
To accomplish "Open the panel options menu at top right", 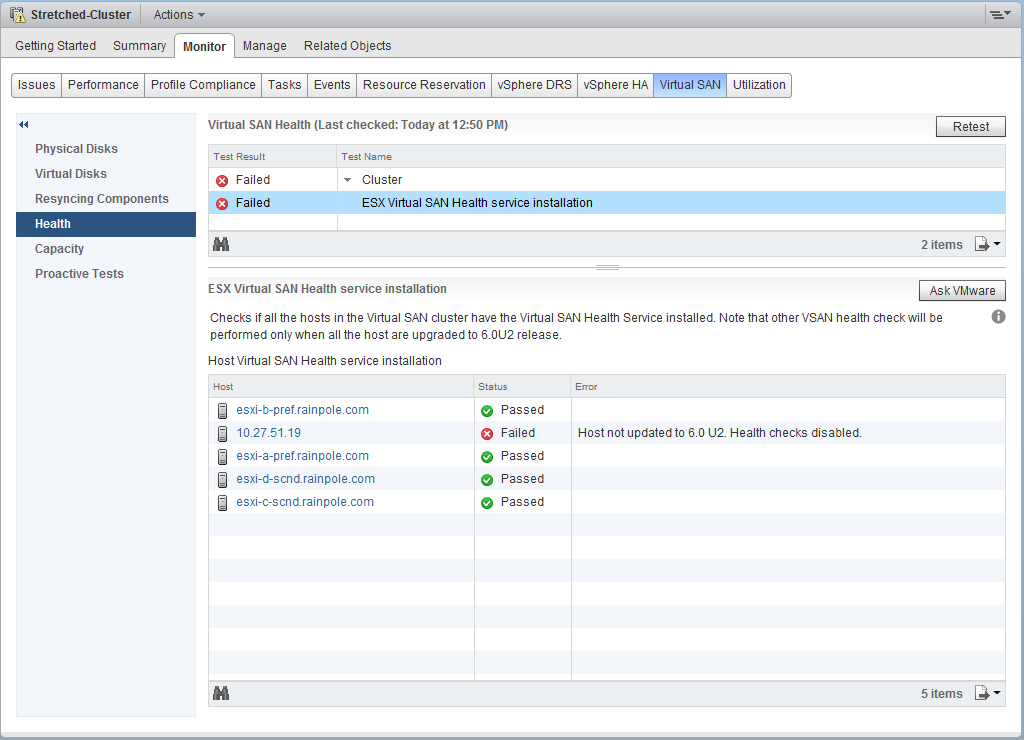I will coord(999,14).
